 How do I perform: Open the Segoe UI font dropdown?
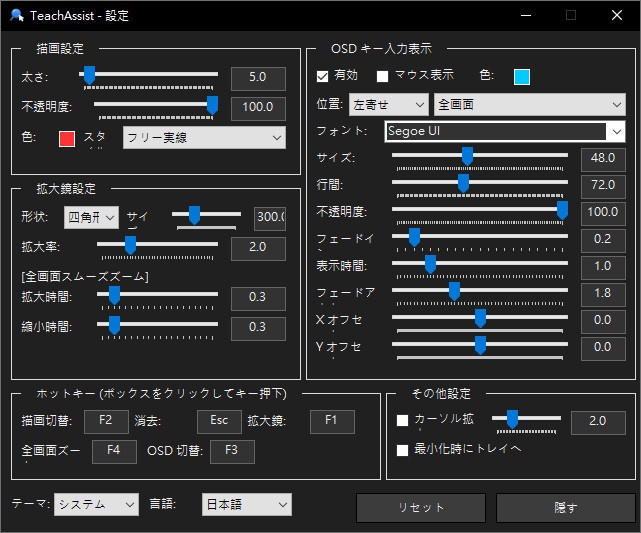[x=505, y=131]
